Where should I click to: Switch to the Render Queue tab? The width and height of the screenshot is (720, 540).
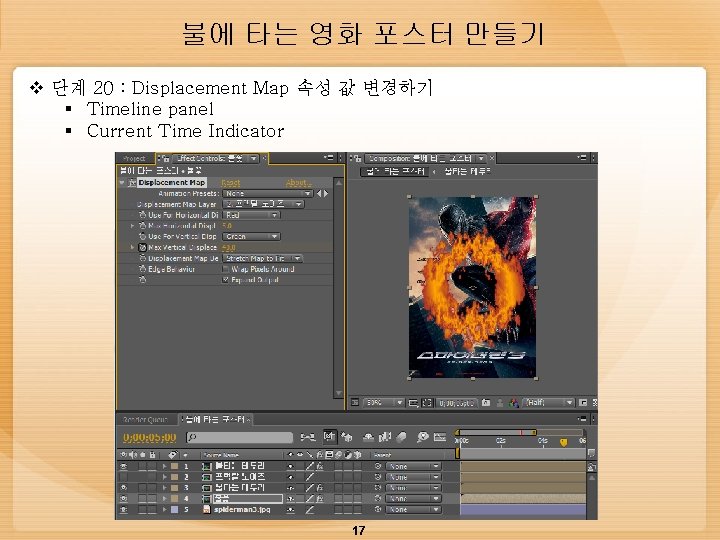[145, 419]
